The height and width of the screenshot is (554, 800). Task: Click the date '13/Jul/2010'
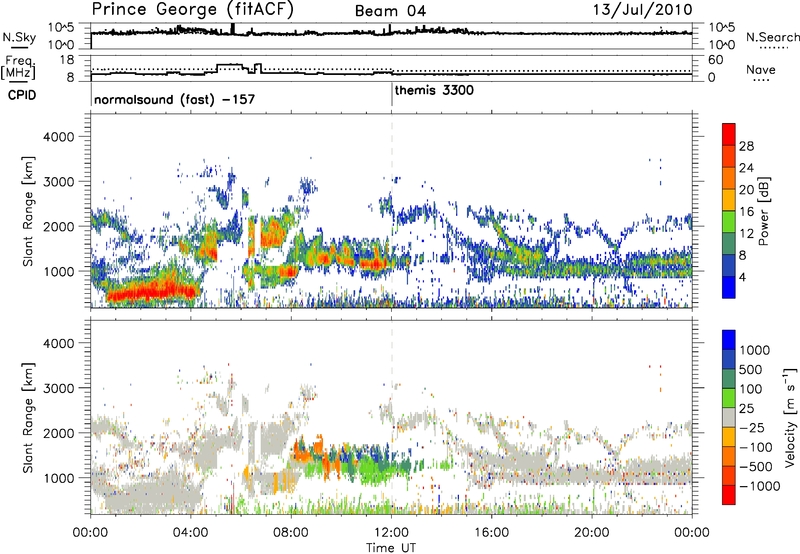pyautogui.click(x=643, y=10)
